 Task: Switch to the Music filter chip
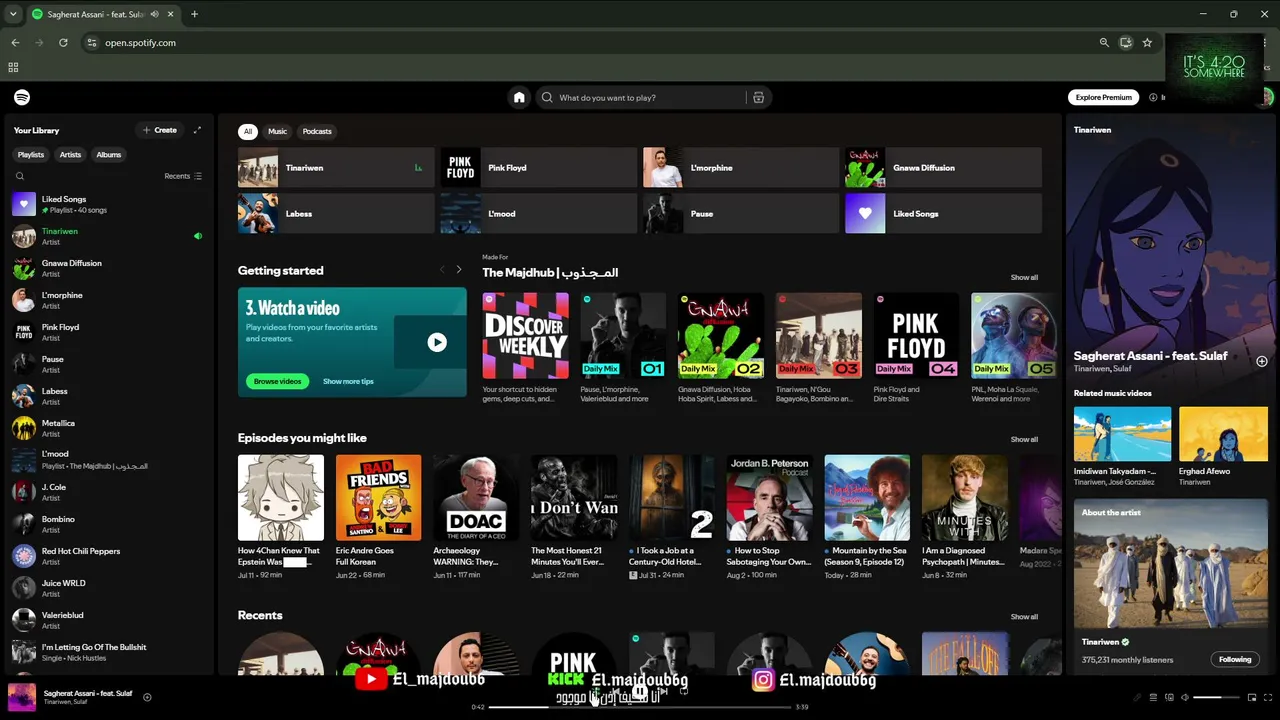[x=277, y=131]
